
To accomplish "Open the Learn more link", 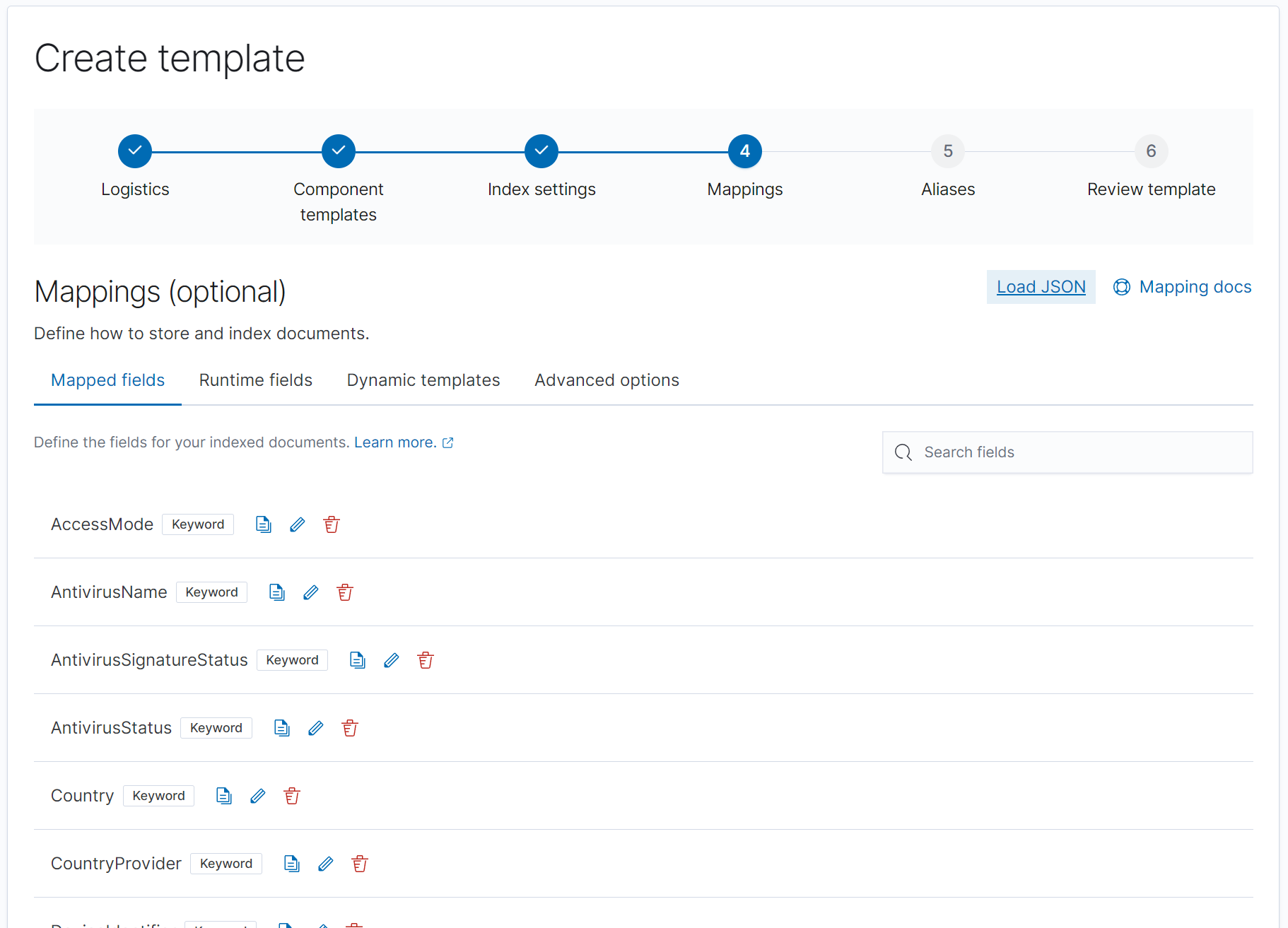I will pos(396,442).
